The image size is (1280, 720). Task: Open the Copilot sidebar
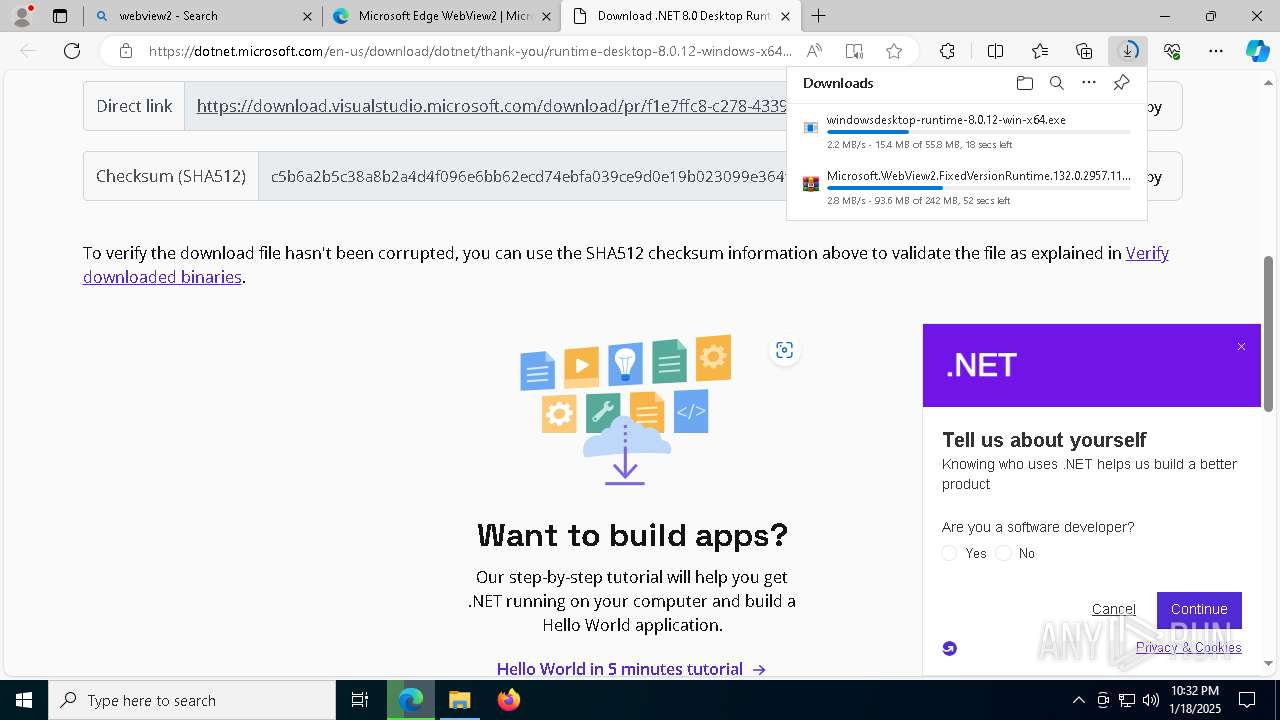(1257, 51)
